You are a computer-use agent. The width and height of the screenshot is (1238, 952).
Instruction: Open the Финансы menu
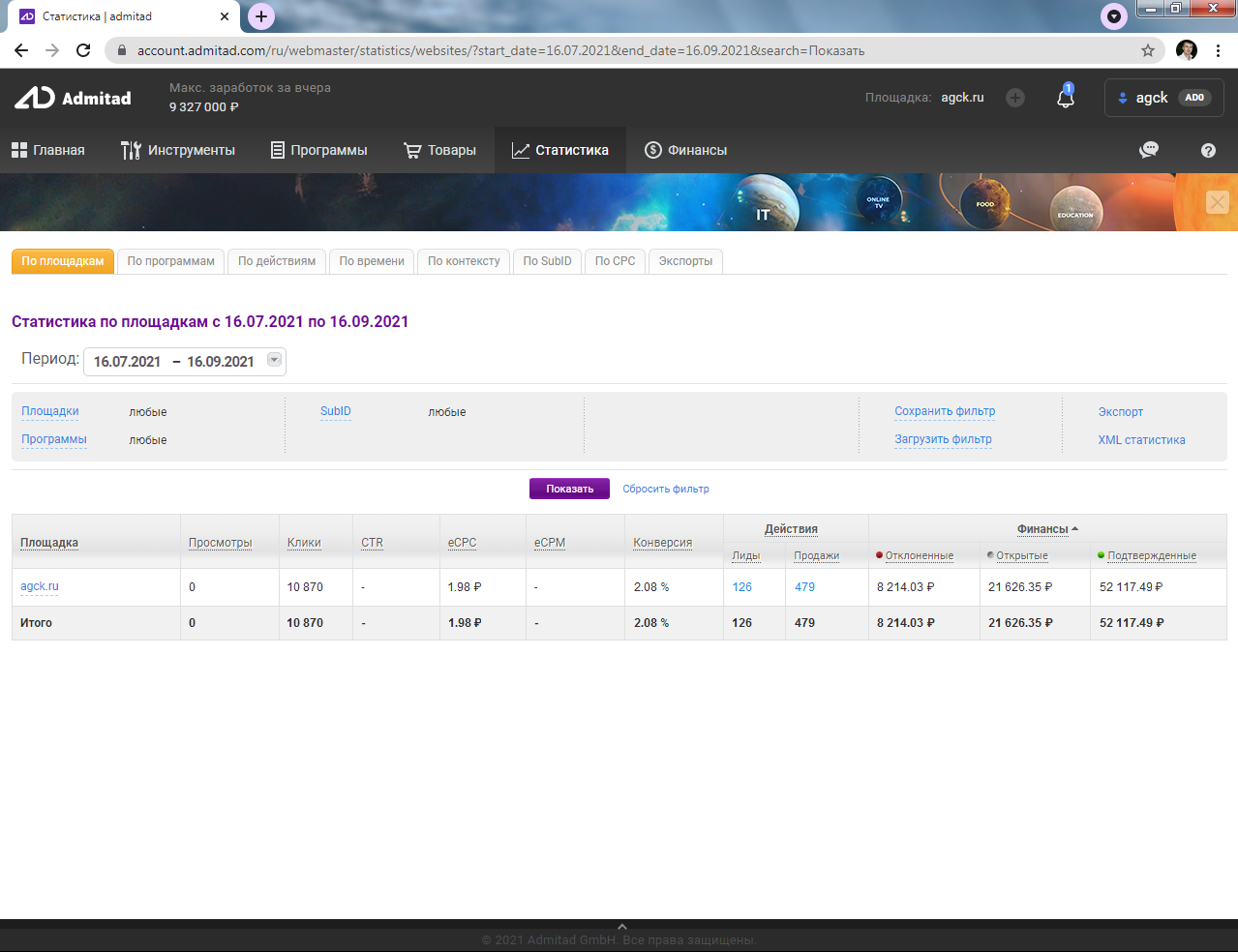tap(686, 150)
